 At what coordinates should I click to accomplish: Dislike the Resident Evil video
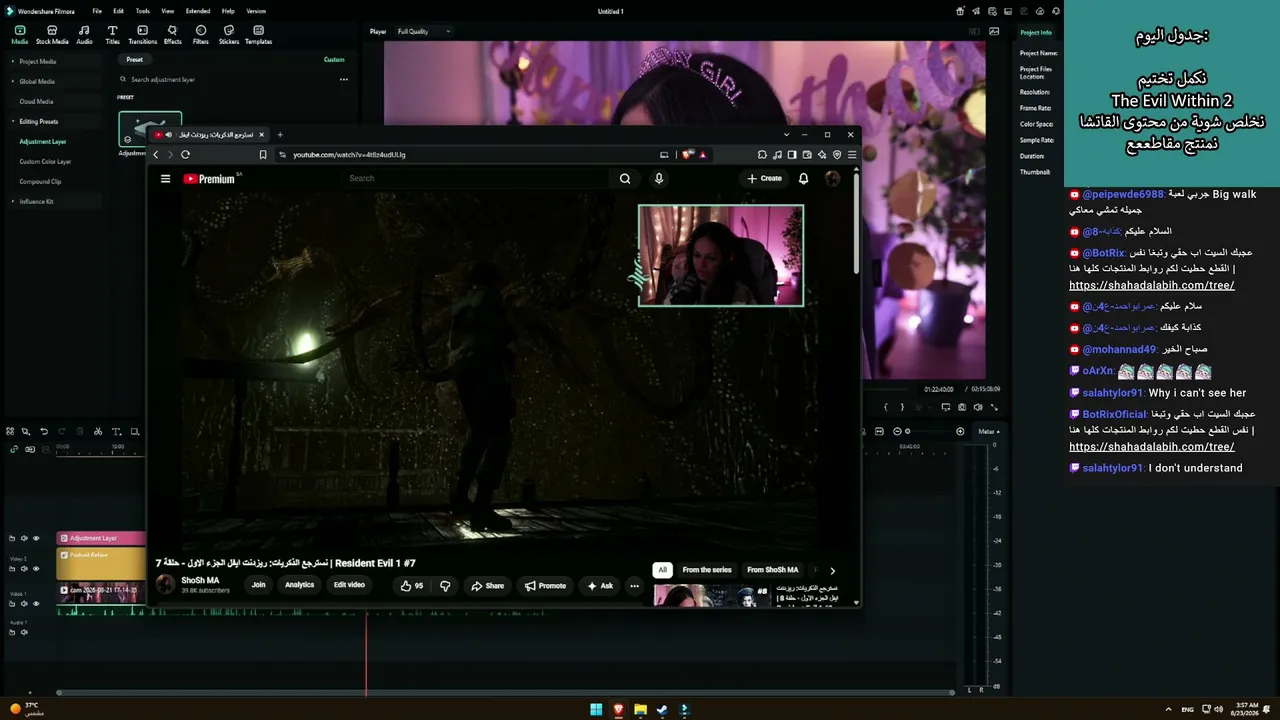pos(445,586)
